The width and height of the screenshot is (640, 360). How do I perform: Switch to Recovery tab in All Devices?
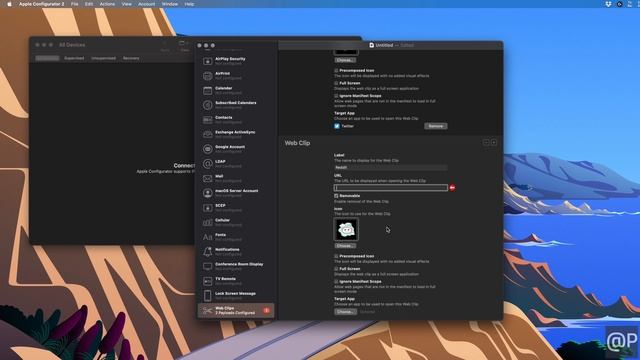click(x=131, y=58)
